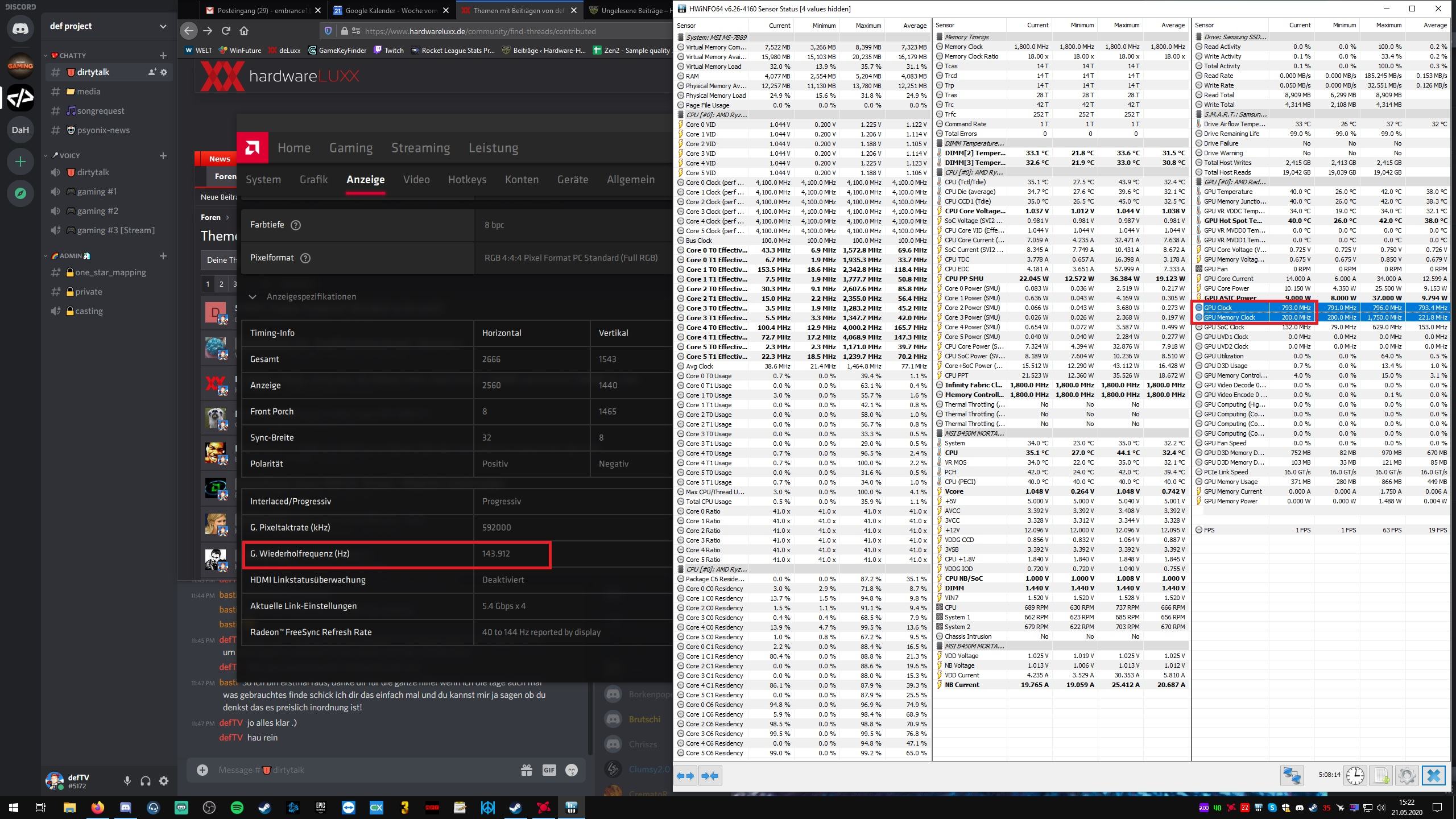Image resolution: width=1456 pixels, height=819 pixels.
Task: Open the psyonix-news channel
Action: [109, 130]
